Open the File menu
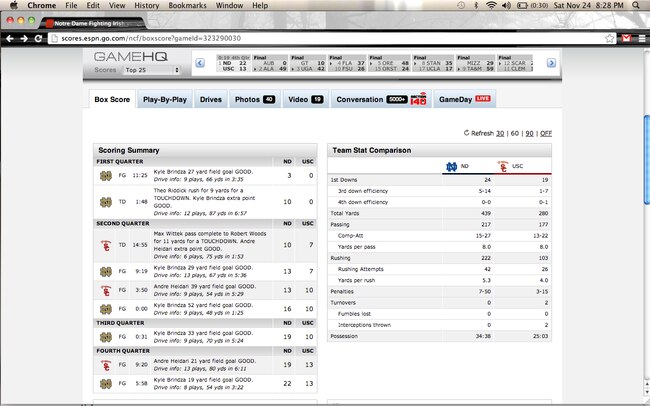The image size is (650, 406). tap(71, 5)
